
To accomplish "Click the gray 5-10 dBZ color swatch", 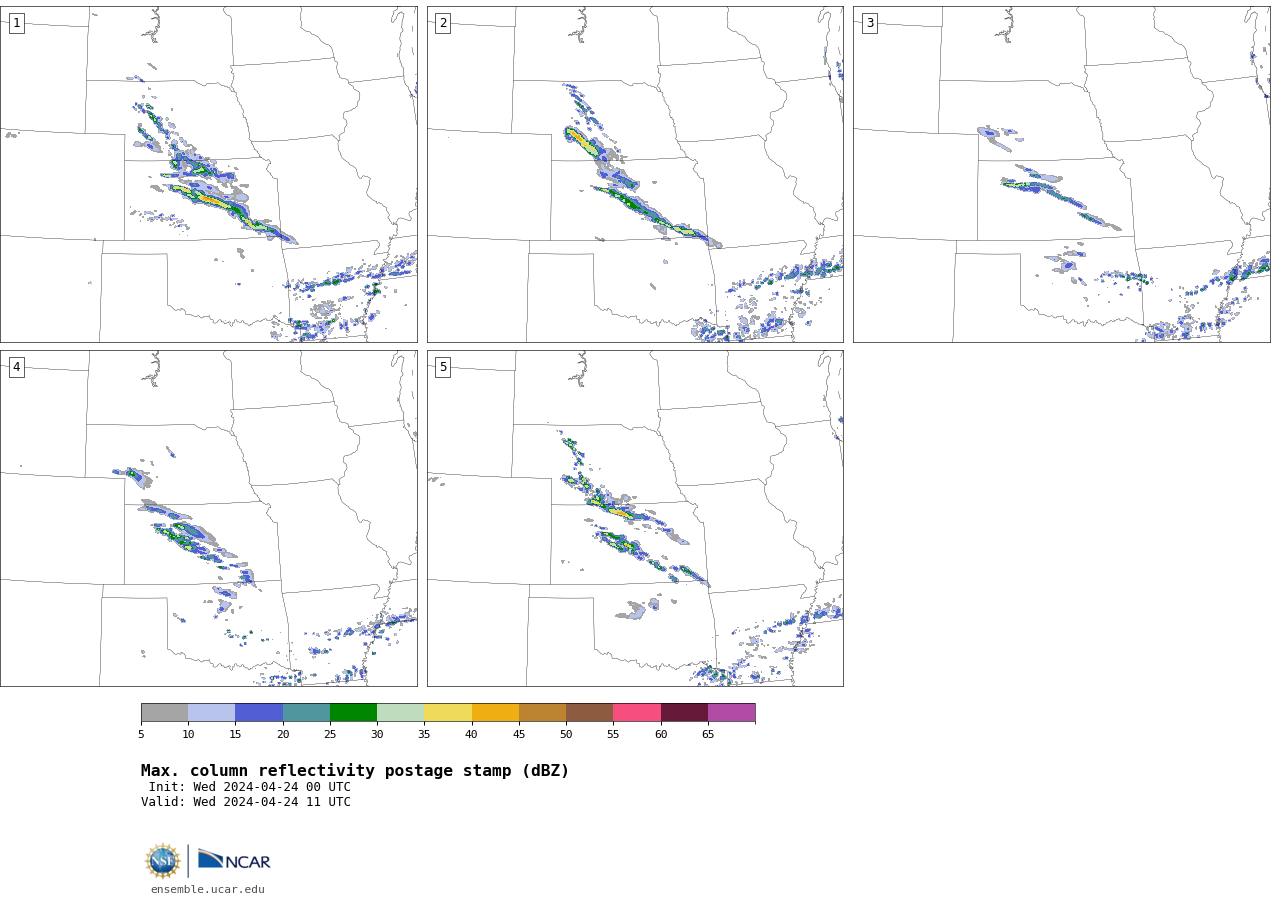I will 164,713.
